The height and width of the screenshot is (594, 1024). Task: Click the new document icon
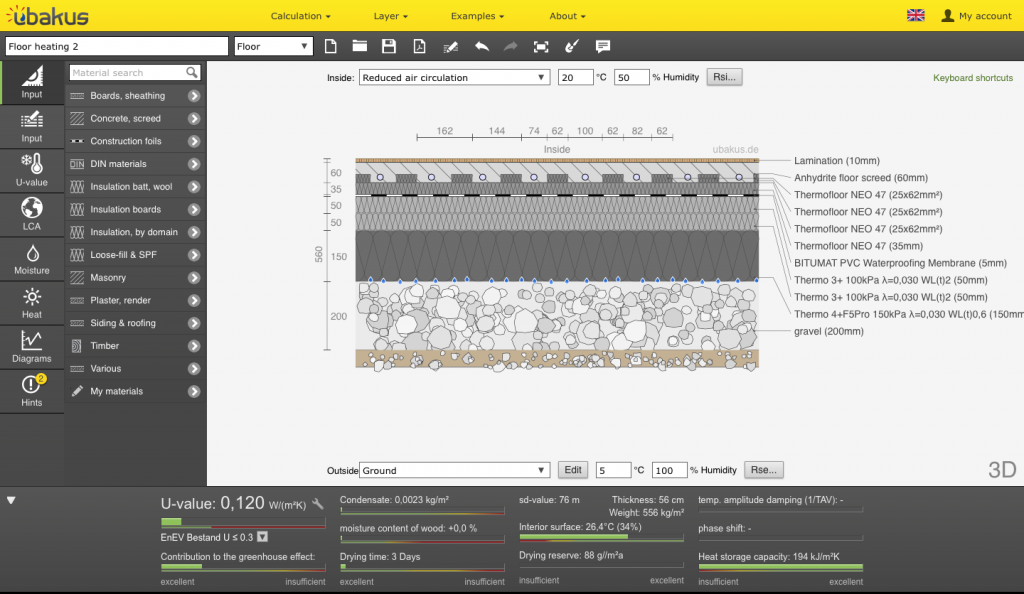pyautogui.click(x=331, y=46)
